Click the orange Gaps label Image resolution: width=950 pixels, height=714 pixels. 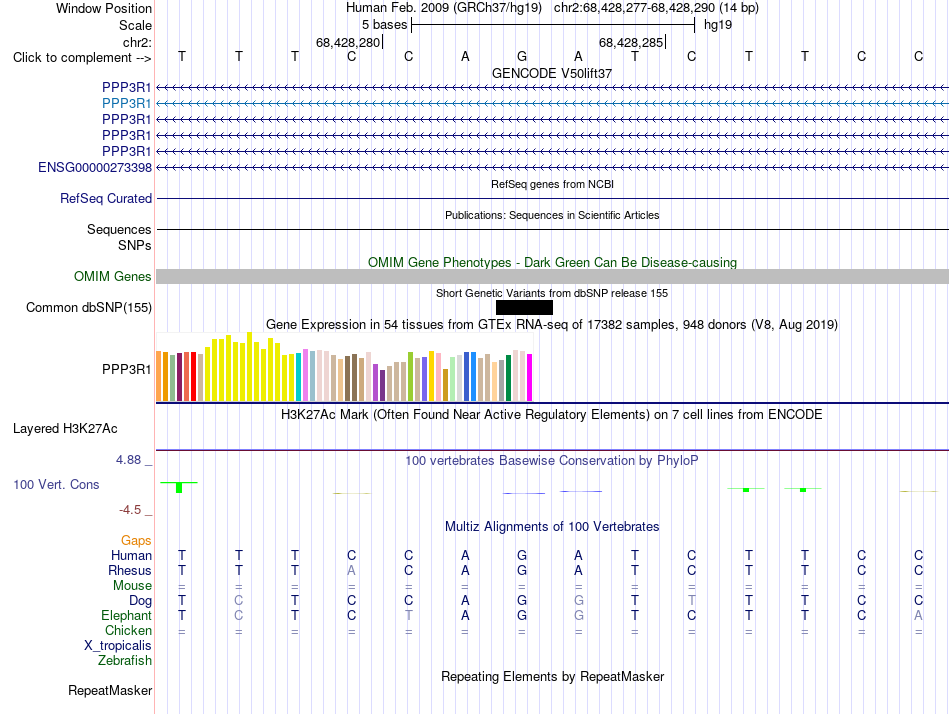click(136, 540)
